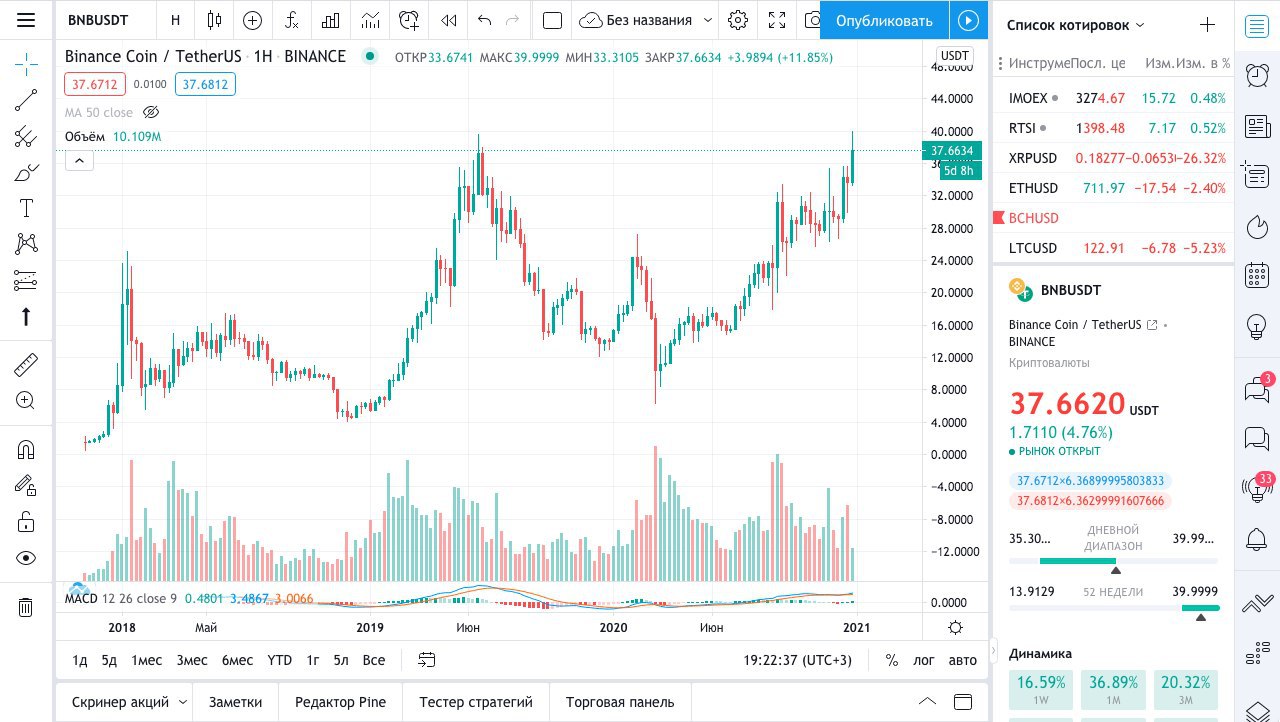Screen dimensions: 1280x722
Task: Click the 52-week "52 НЕДЕЛИ" range bar
Action: click(1114, 608)
